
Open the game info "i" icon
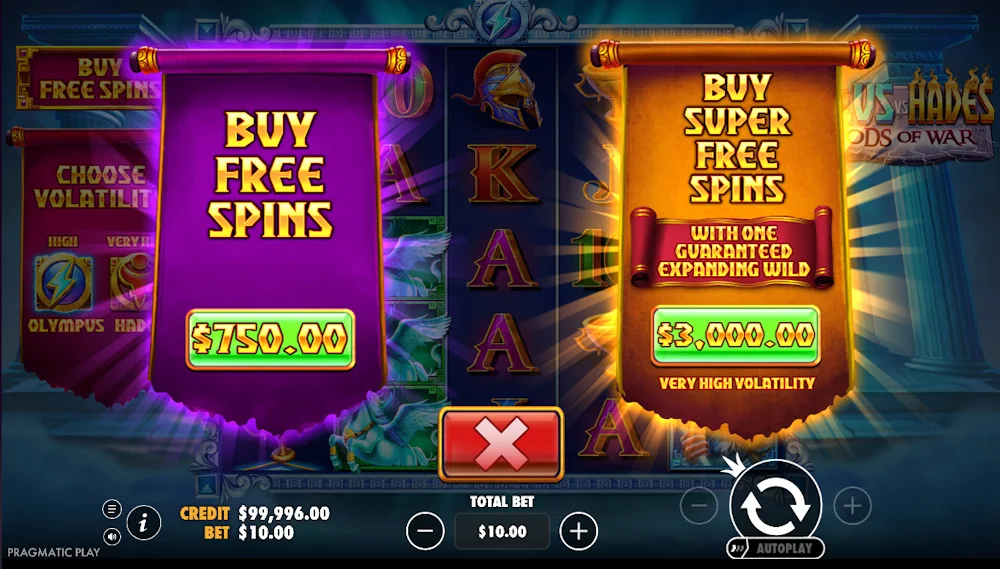[143, 524]
